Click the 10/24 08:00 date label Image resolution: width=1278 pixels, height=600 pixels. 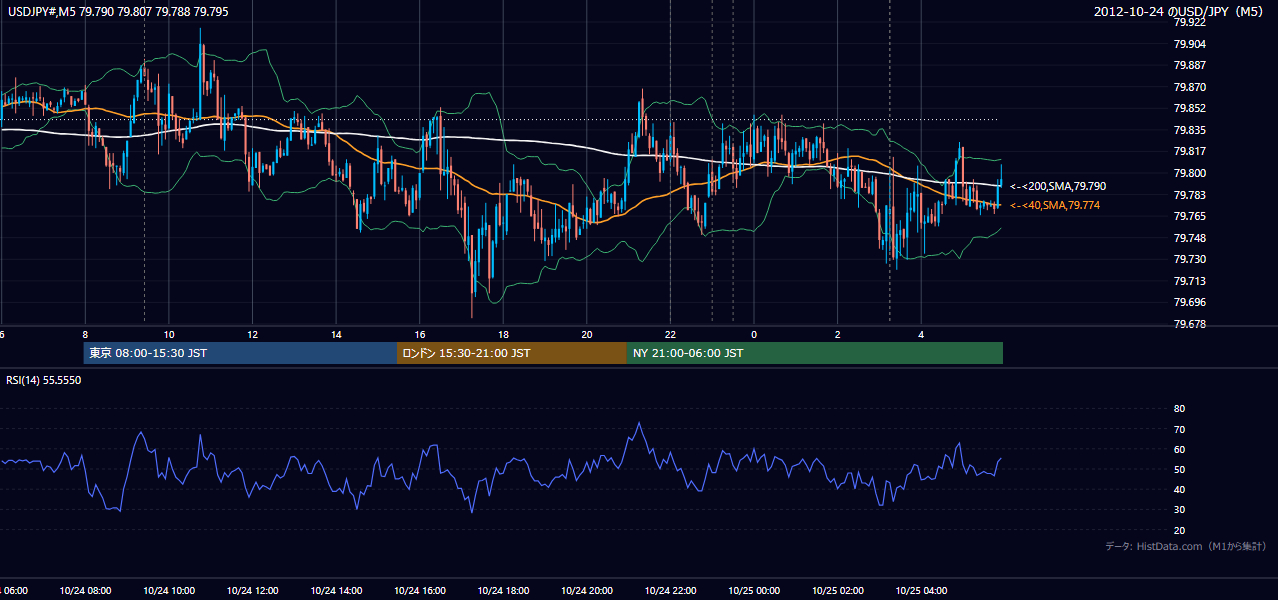point(84,590)
